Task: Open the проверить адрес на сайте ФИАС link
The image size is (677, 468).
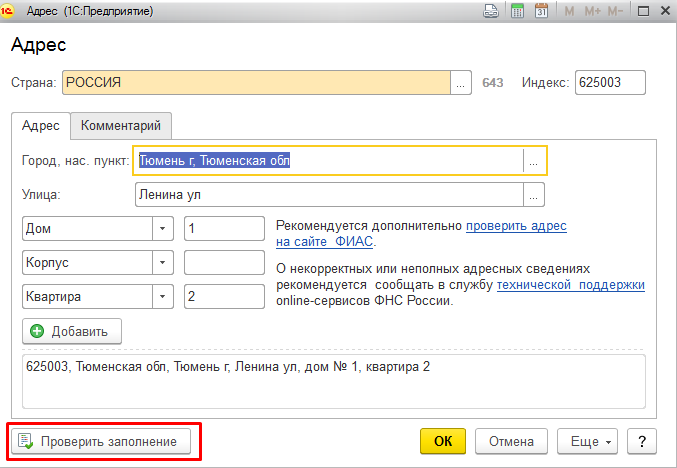Action: point(516,227)
